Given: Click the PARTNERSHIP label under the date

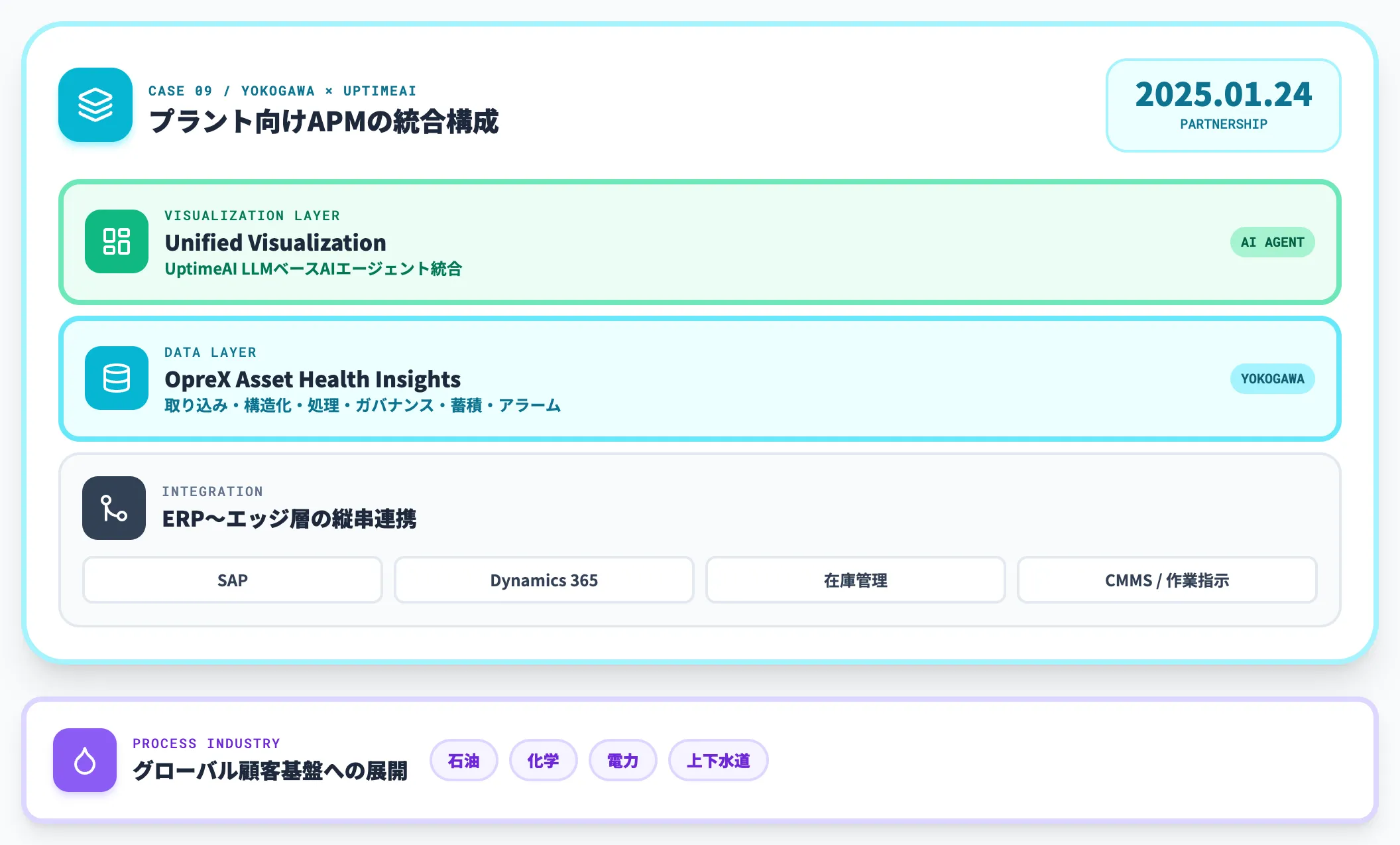Looking at the screenshot, I should click(1224, 124).
